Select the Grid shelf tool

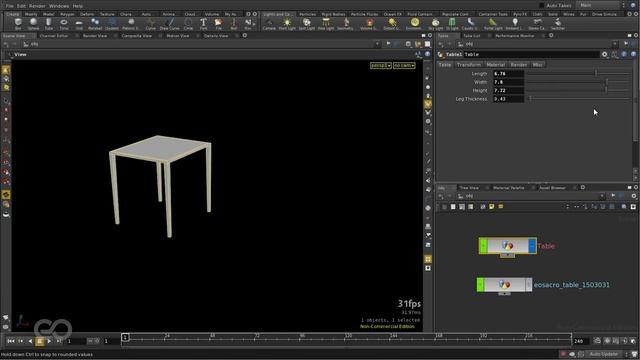click(79, 24)
